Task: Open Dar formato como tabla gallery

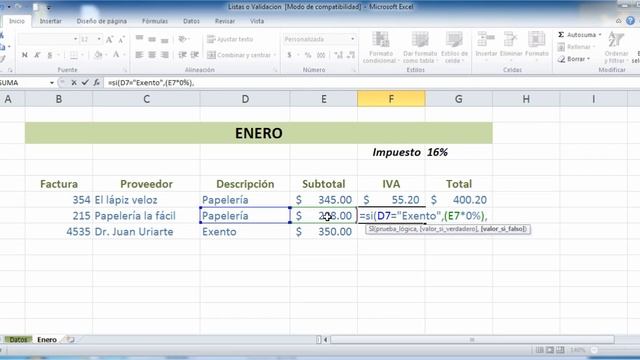Action: (x=420, y=47)
